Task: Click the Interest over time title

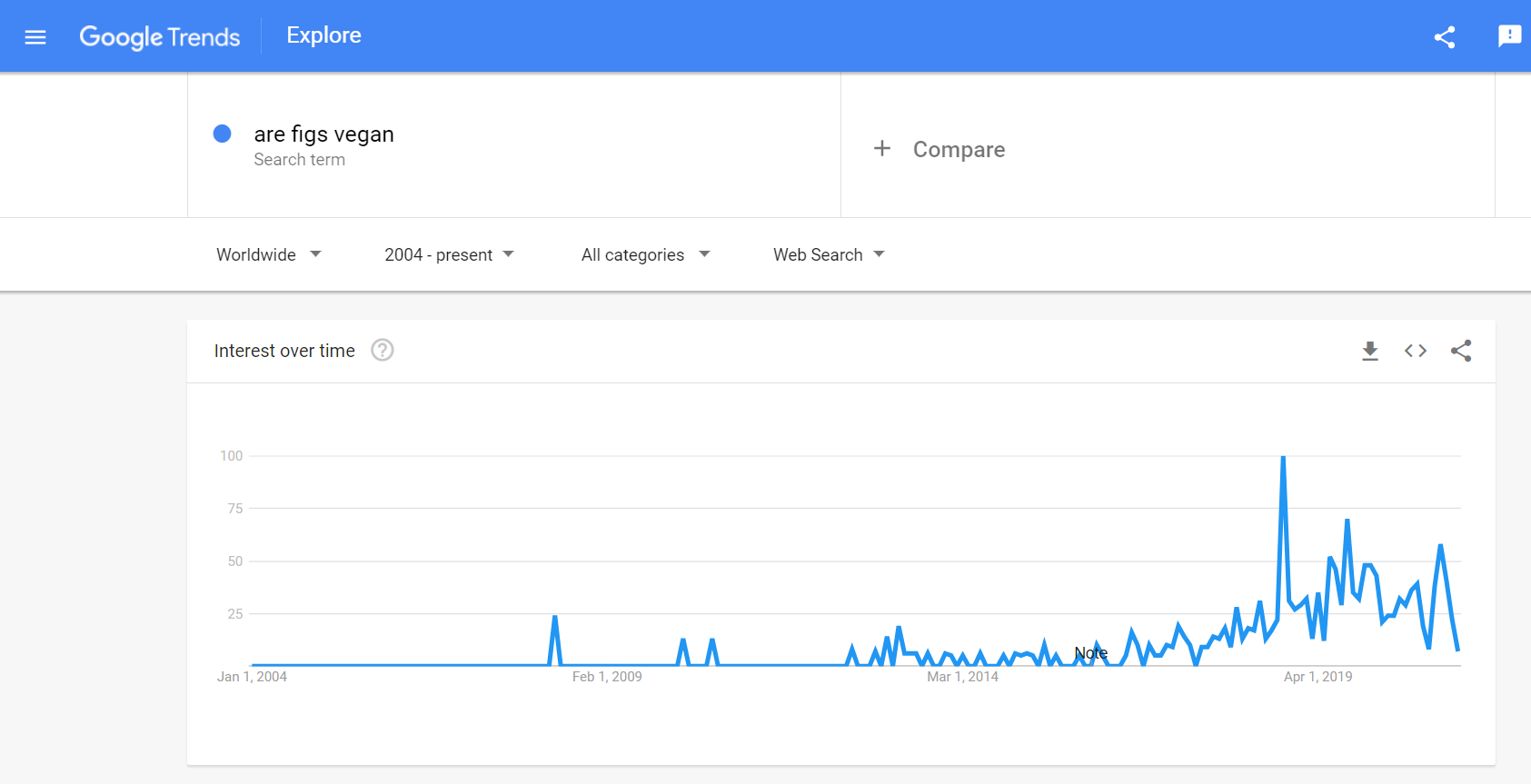Action: 284,351
